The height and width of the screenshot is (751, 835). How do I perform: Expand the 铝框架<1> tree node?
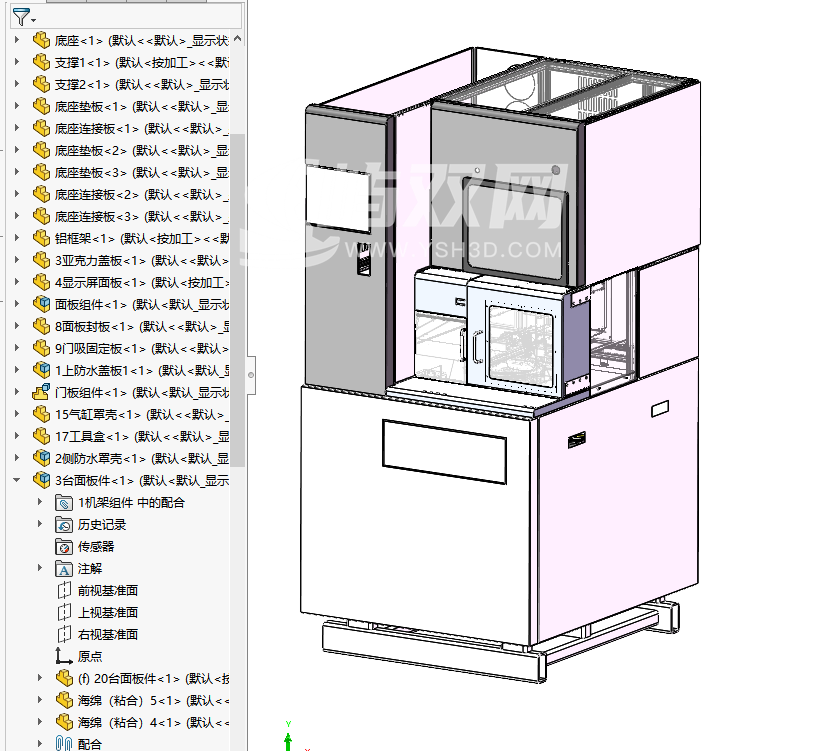(17, 238)
